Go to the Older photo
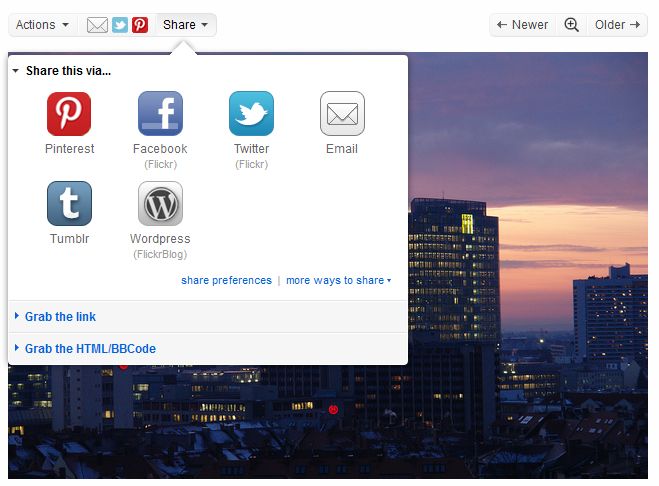This screenshot has width=659, height=486. tap(617, 25)
